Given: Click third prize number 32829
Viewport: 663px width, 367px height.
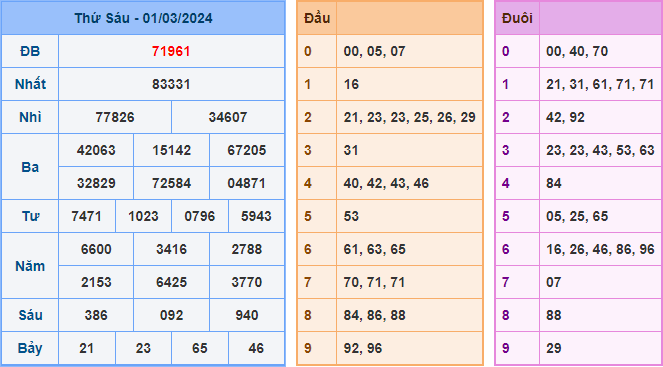Looking at the screenshot, I should (96, 183).
